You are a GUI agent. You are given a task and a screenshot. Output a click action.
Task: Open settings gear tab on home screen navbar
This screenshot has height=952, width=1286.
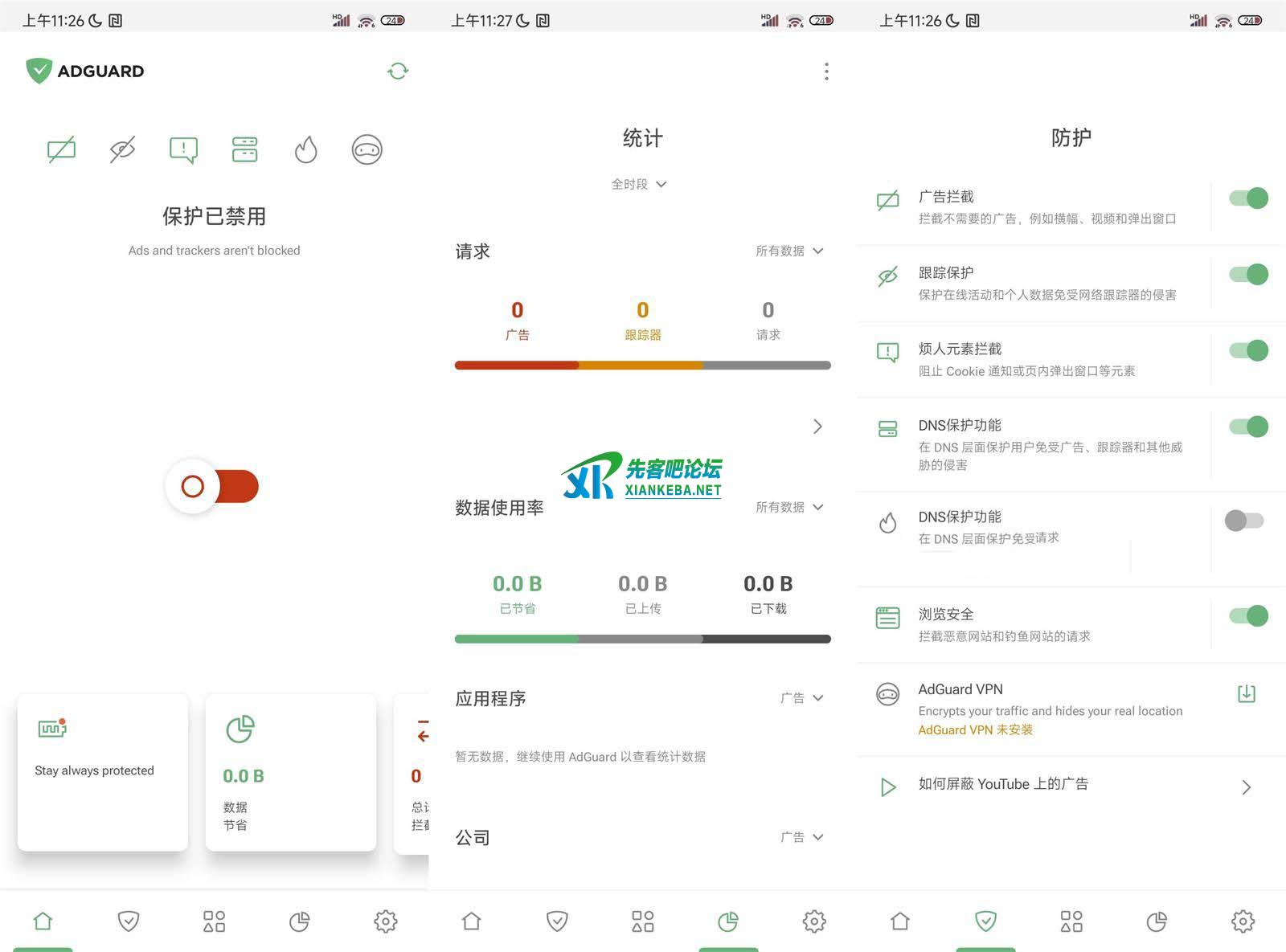(386, 921)
